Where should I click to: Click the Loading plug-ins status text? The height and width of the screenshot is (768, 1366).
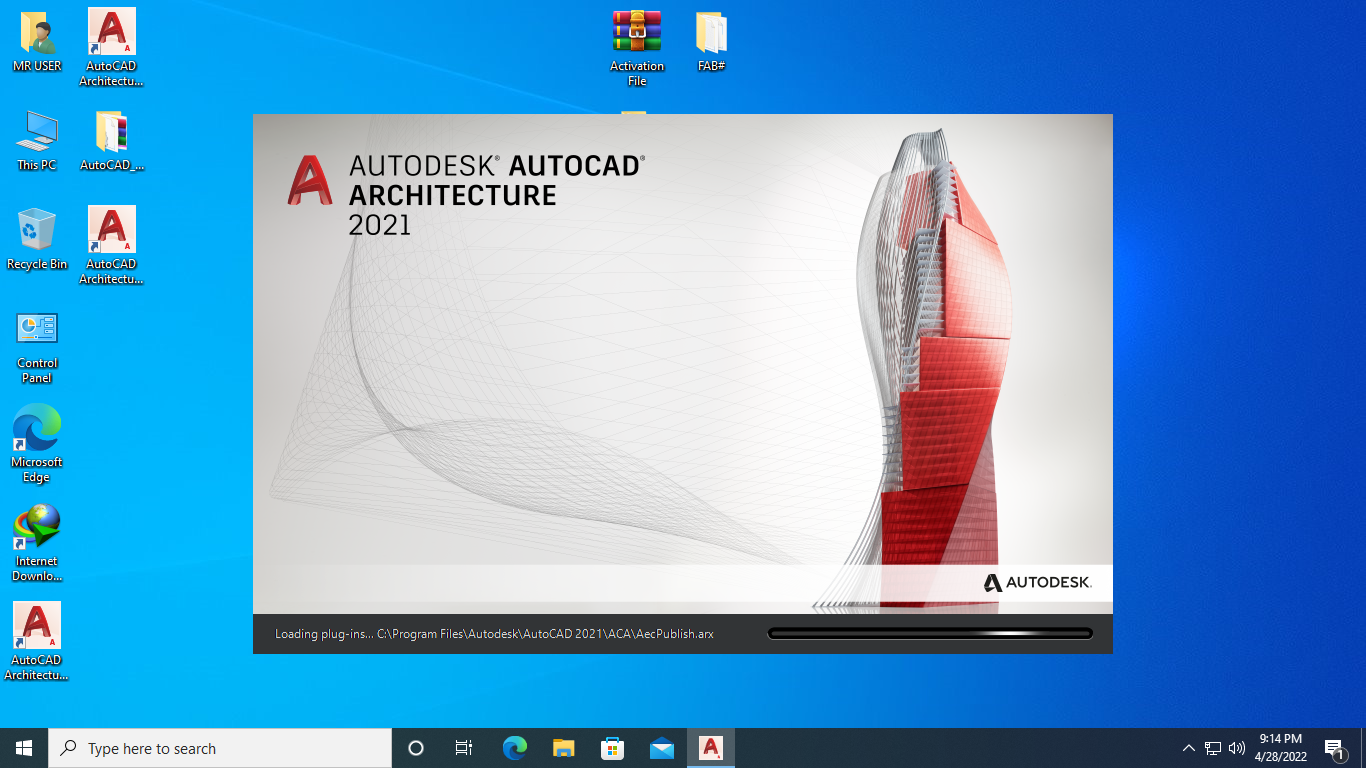[494, 634]
